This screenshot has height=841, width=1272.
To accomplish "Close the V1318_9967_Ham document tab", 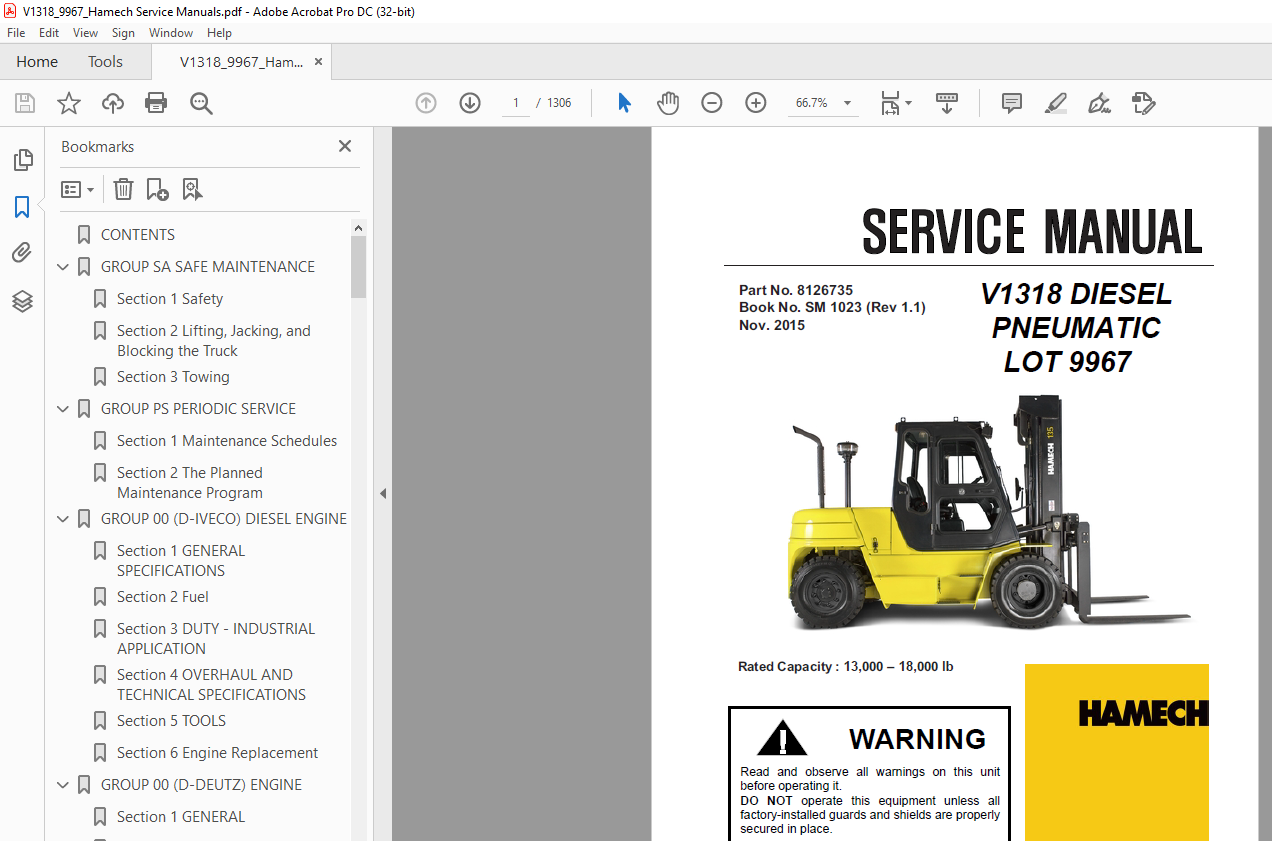I will pyautogui.click(x=318, y=62).
